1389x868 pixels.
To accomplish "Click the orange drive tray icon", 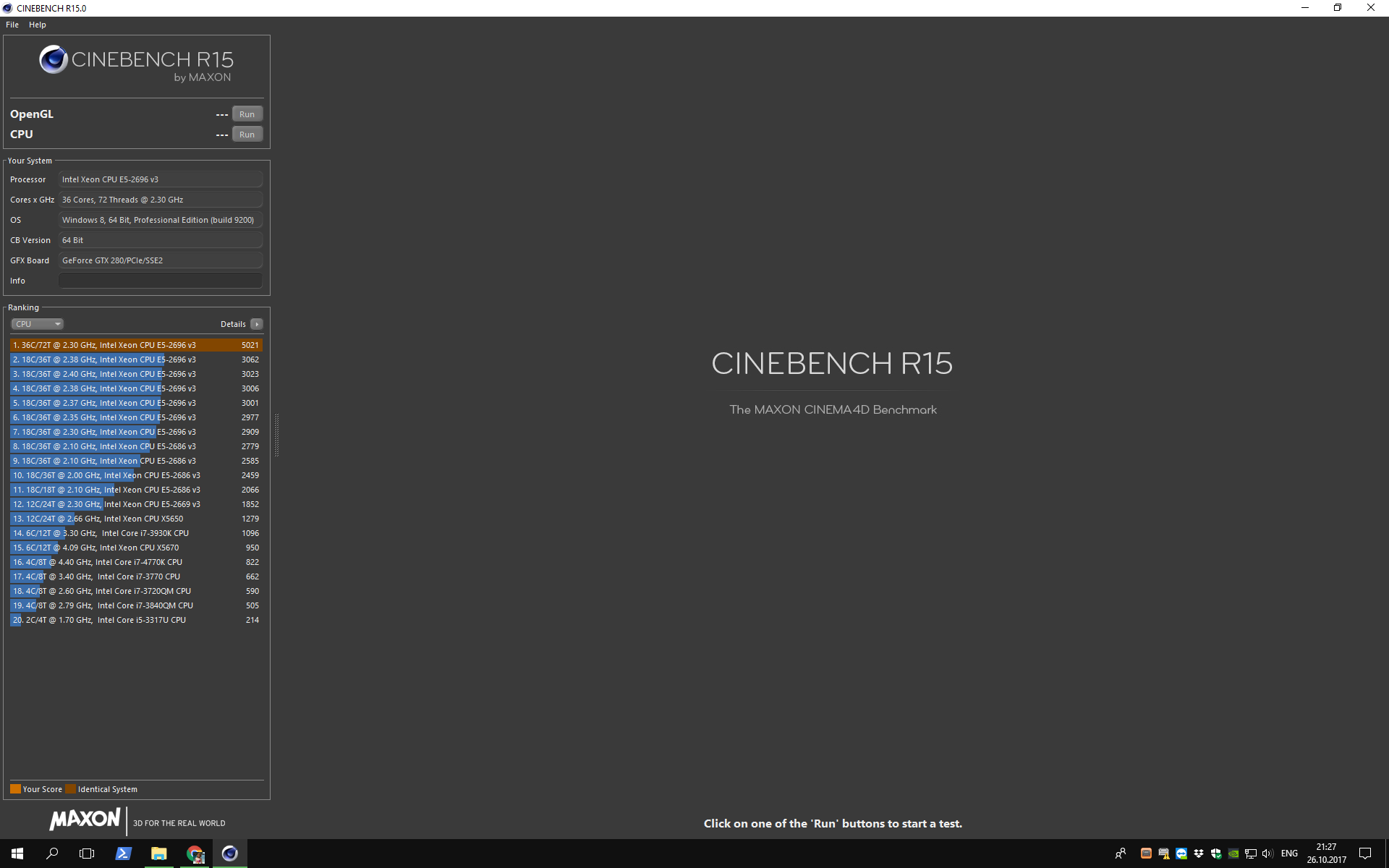I will 1146,854.
